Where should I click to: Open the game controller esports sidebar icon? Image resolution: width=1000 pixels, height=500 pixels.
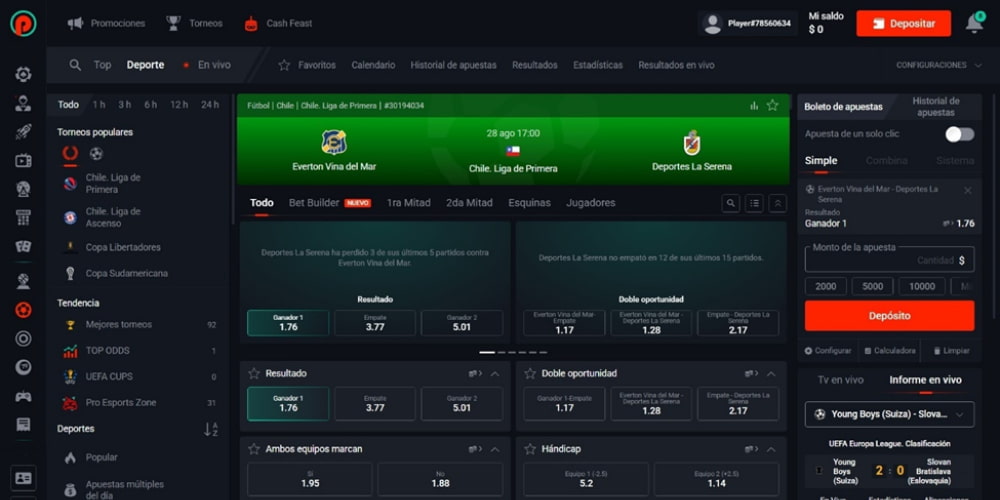(x=23, y=396)
